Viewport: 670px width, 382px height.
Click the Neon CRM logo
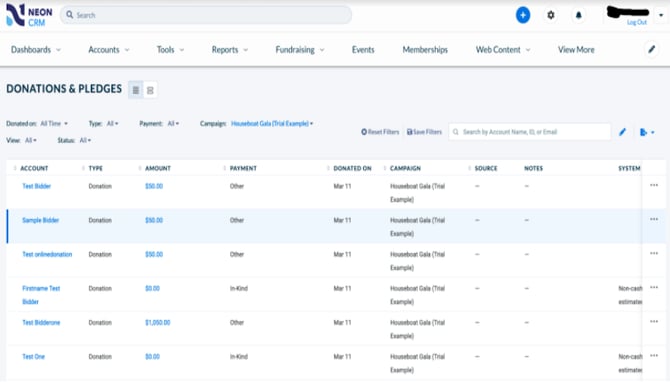29,16
